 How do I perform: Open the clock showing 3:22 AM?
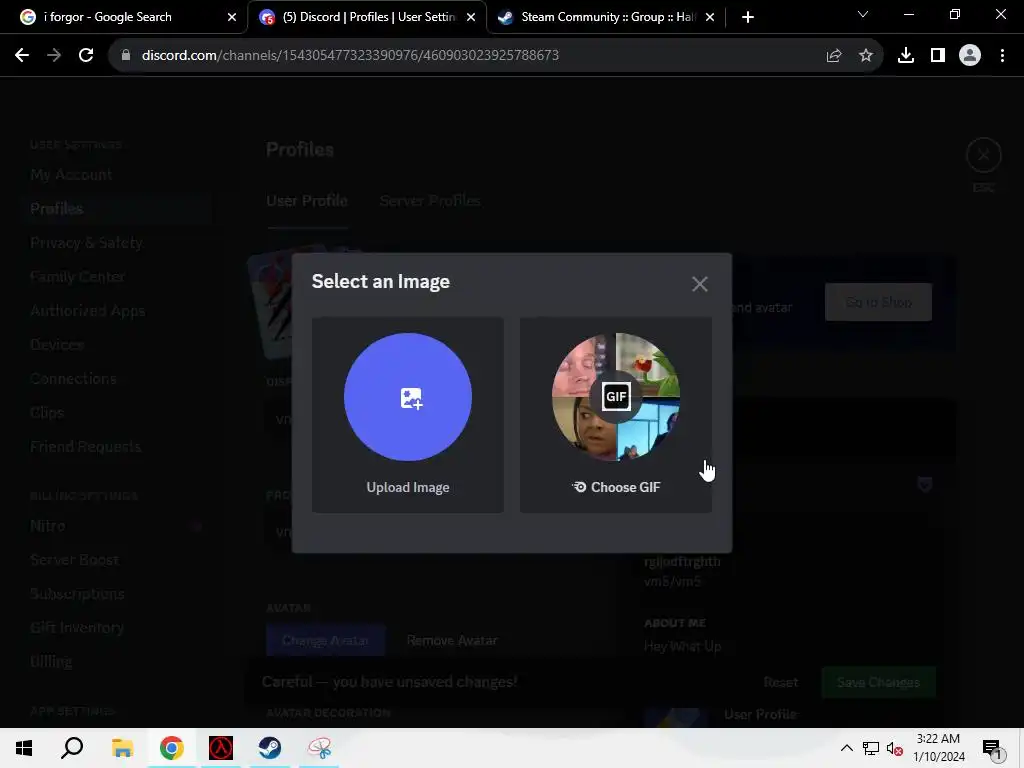click(938, 748)
